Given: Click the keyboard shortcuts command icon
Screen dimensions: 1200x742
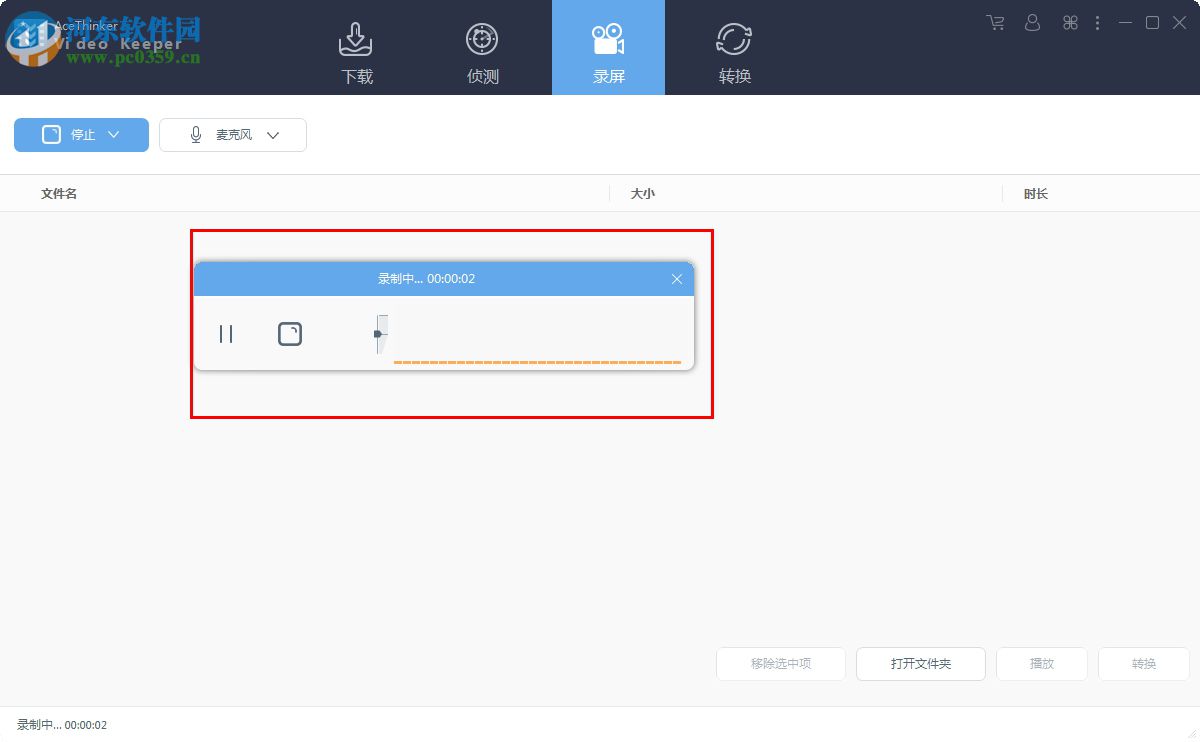Looking at the screenshot, I should point(1069,22).
